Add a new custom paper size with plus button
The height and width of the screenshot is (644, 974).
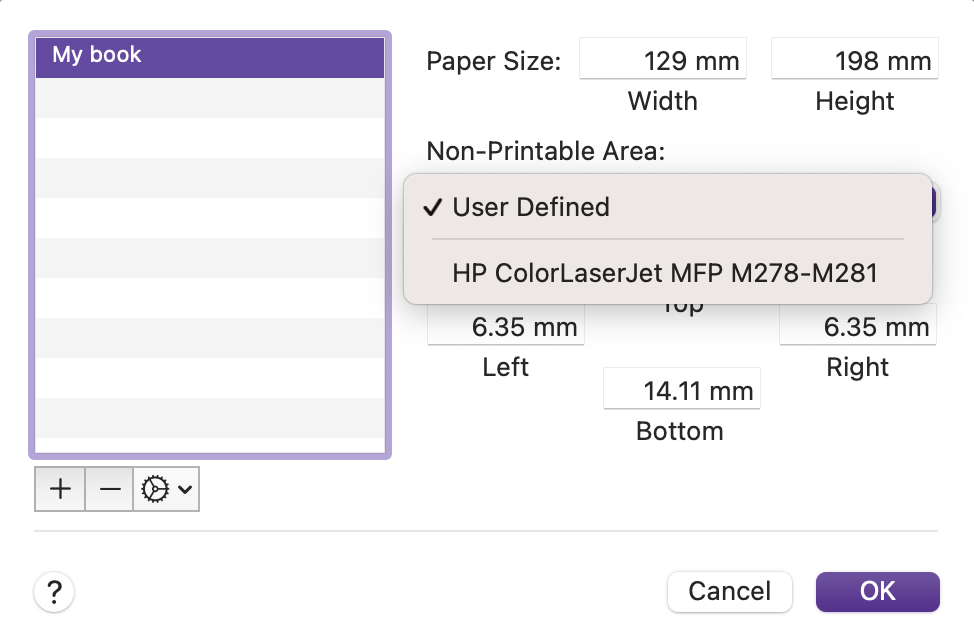click(60, 489)
